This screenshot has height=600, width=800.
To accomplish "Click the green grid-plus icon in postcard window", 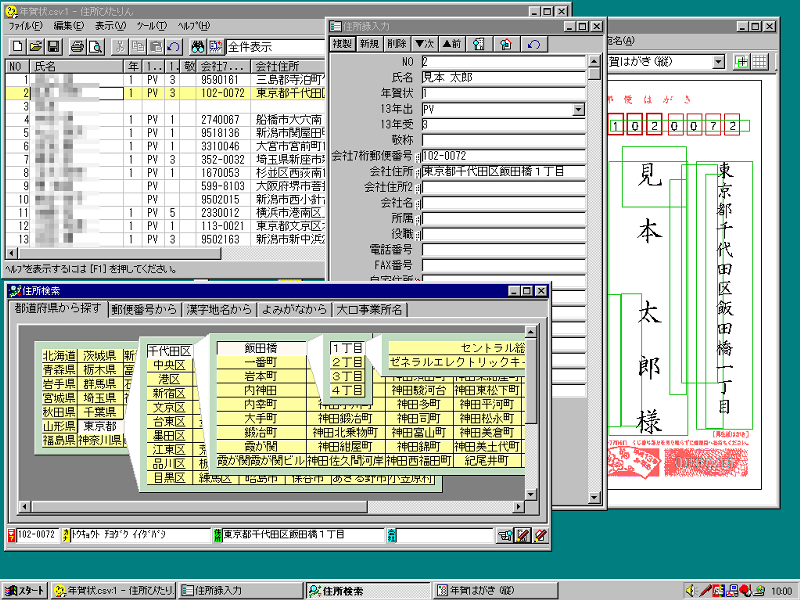I will click(x=742, y=62).
